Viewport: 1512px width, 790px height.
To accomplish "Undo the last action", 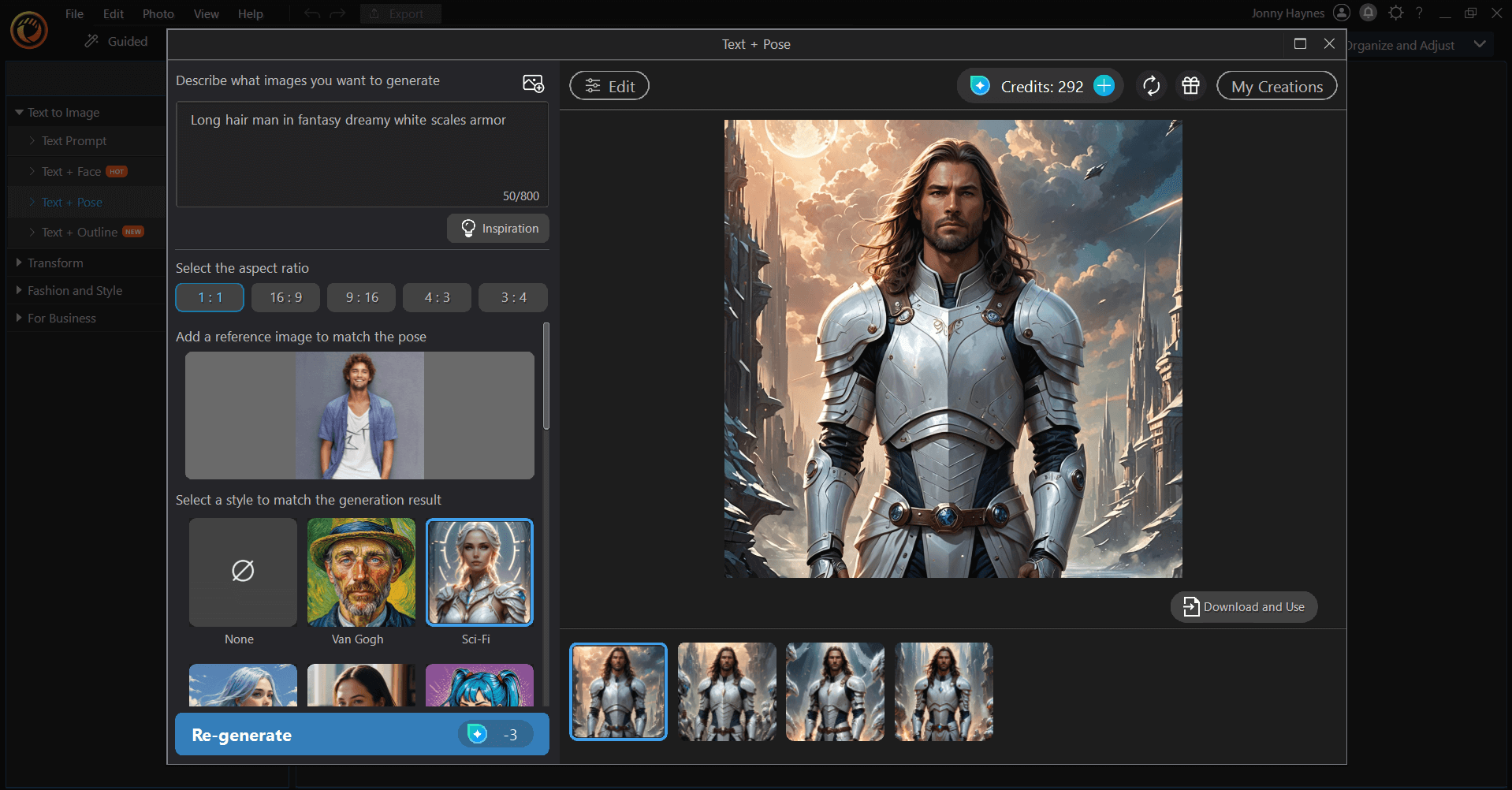I will tap(311, 13).
